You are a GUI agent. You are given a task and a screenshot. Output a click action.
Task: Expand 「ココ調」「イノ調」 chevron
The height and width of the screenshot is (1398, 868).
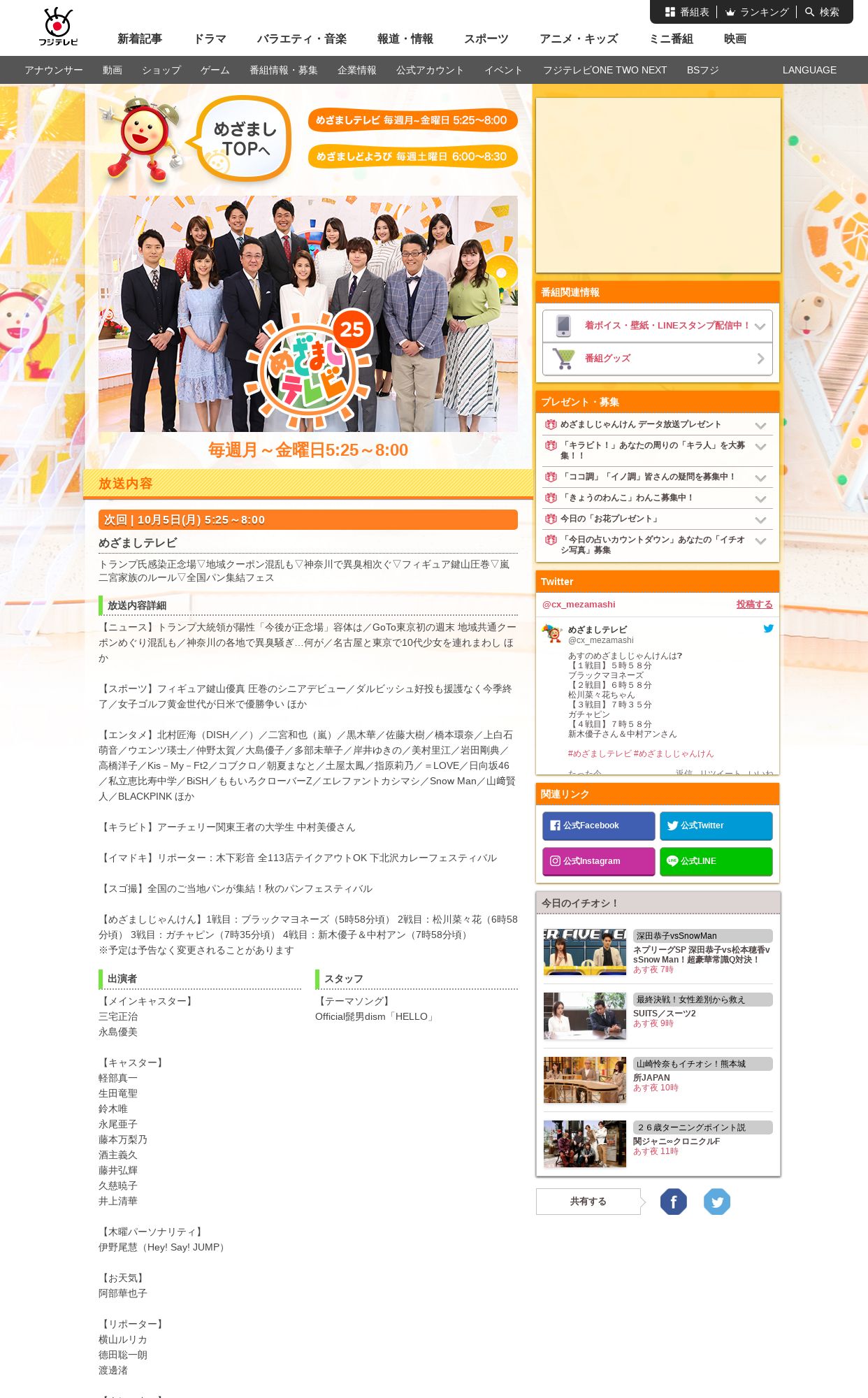761,478
